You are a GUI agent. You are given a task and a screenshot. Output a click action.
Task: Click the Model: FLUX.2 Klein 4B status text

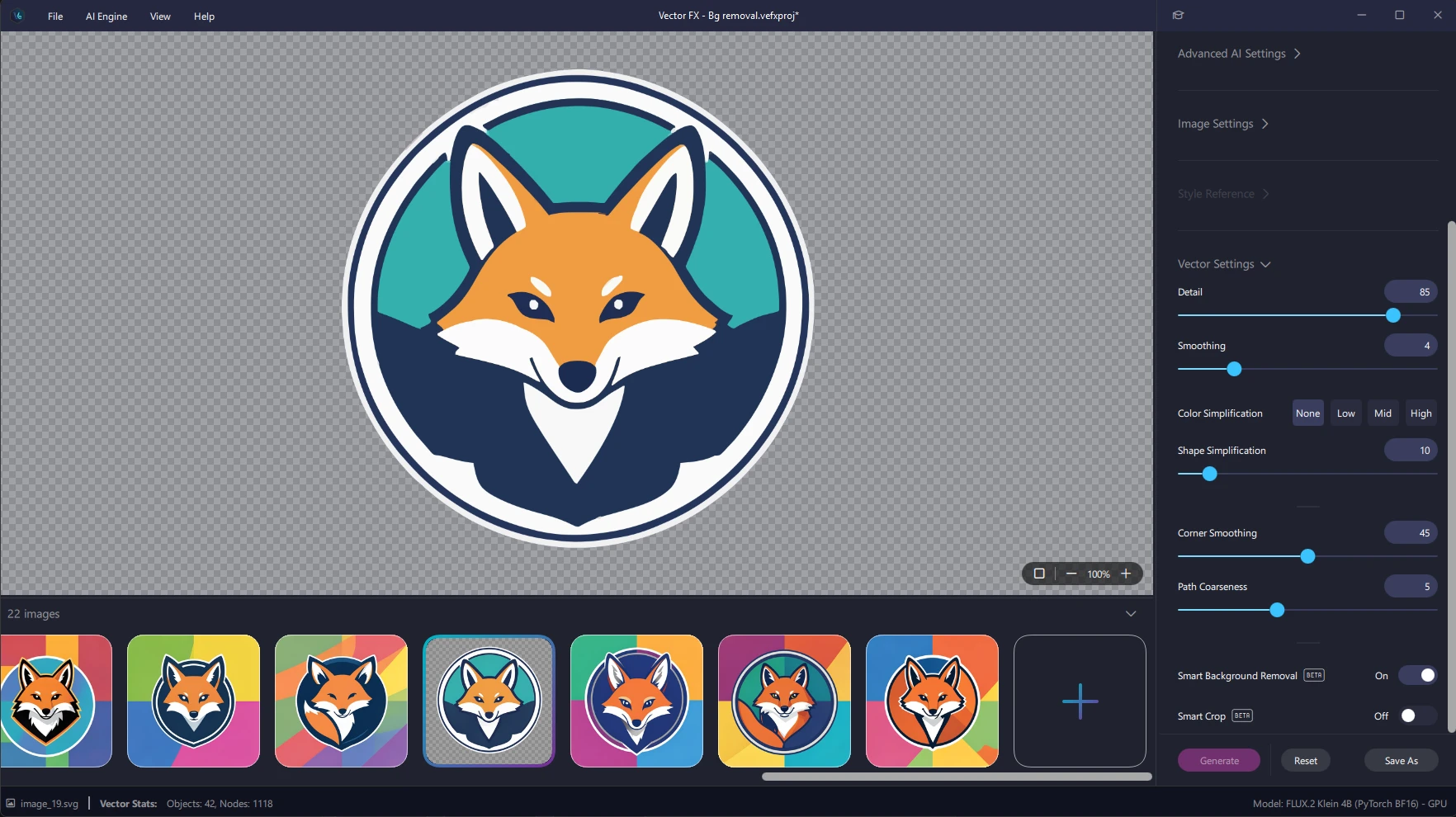[1350, 803]
